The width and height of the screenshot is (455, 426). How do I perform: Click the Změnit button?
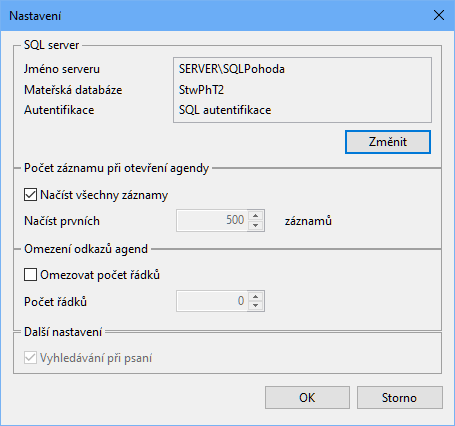tap(388, 142)
